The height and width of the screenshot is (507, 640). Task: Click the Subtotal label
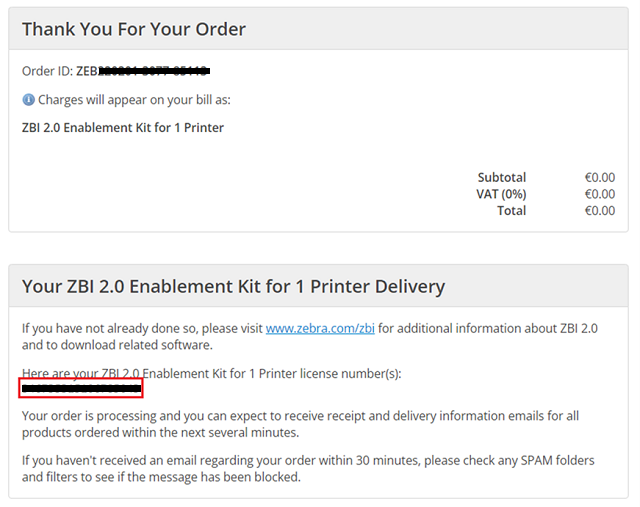[x=501, y=178]
